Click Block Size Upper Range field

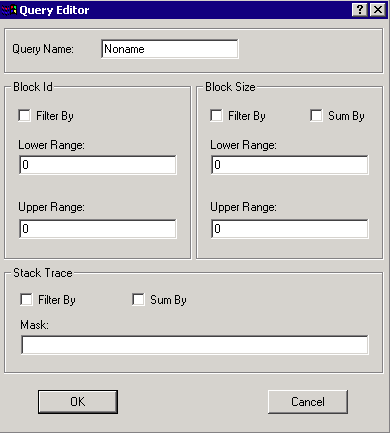[x=290, y=229]
